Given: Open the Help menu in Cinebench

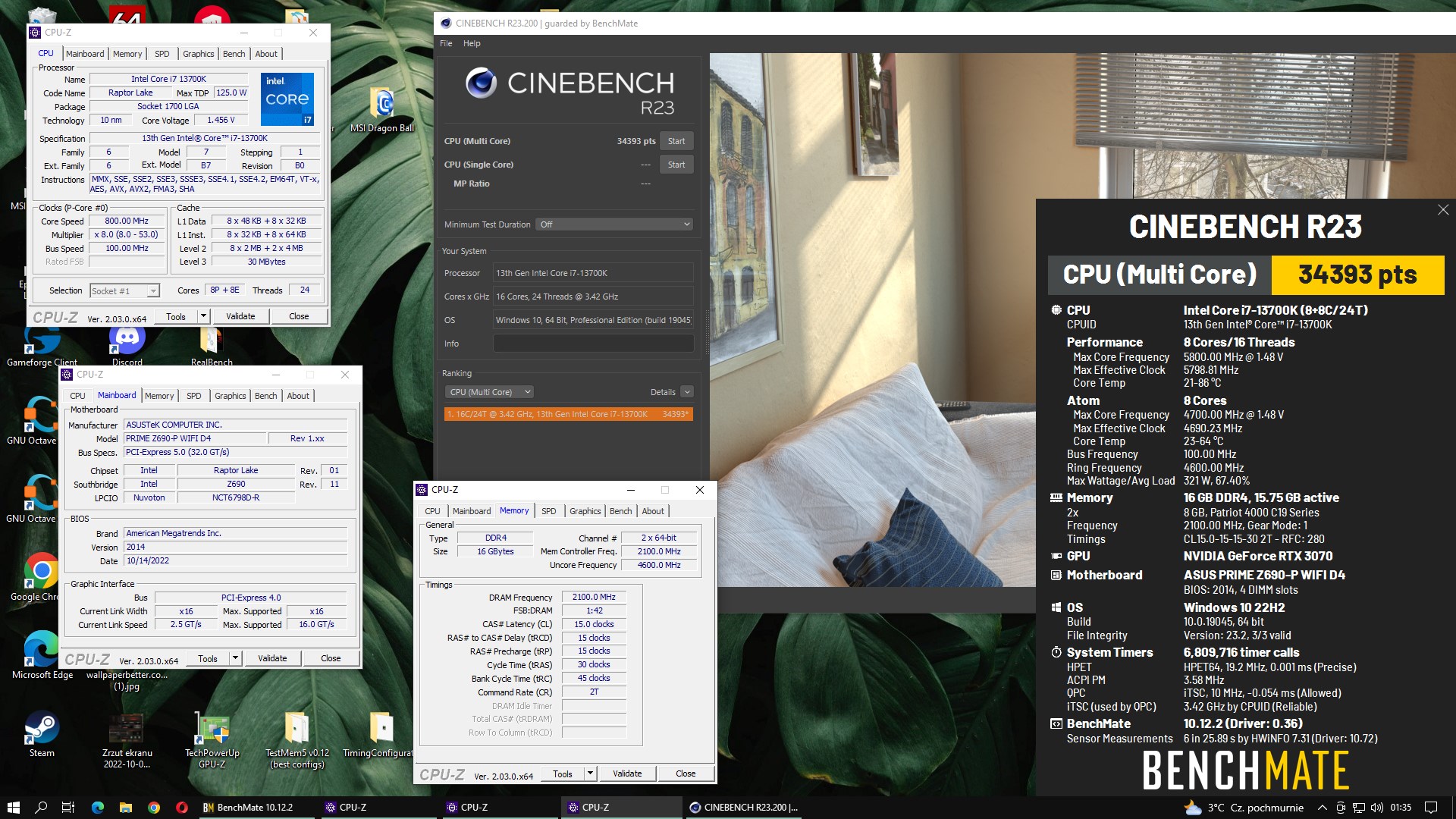Looking at the screenshot, I should click(x=472, y=43).
